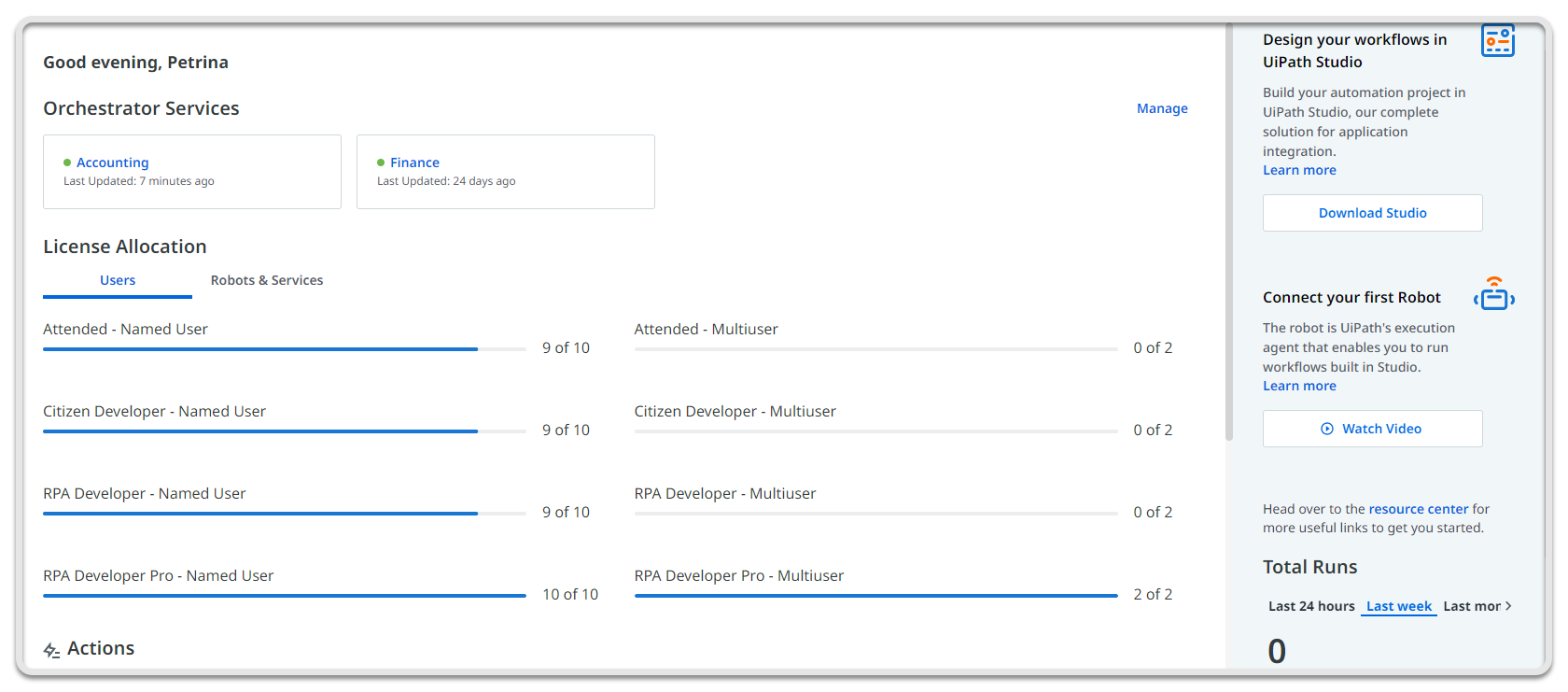
Task: Follow the resource center link
Action: pos(1419,509)
